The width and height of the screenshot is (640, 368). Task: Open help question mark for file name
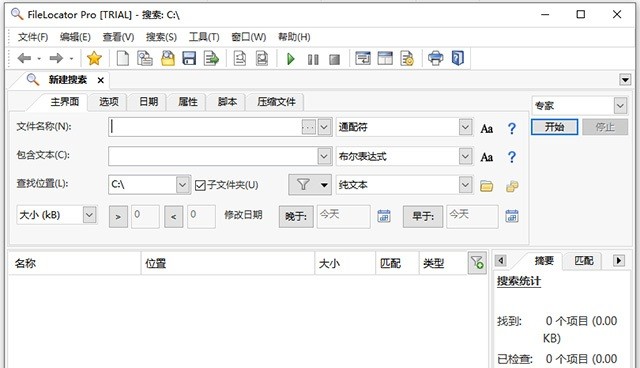pos(511,129)
